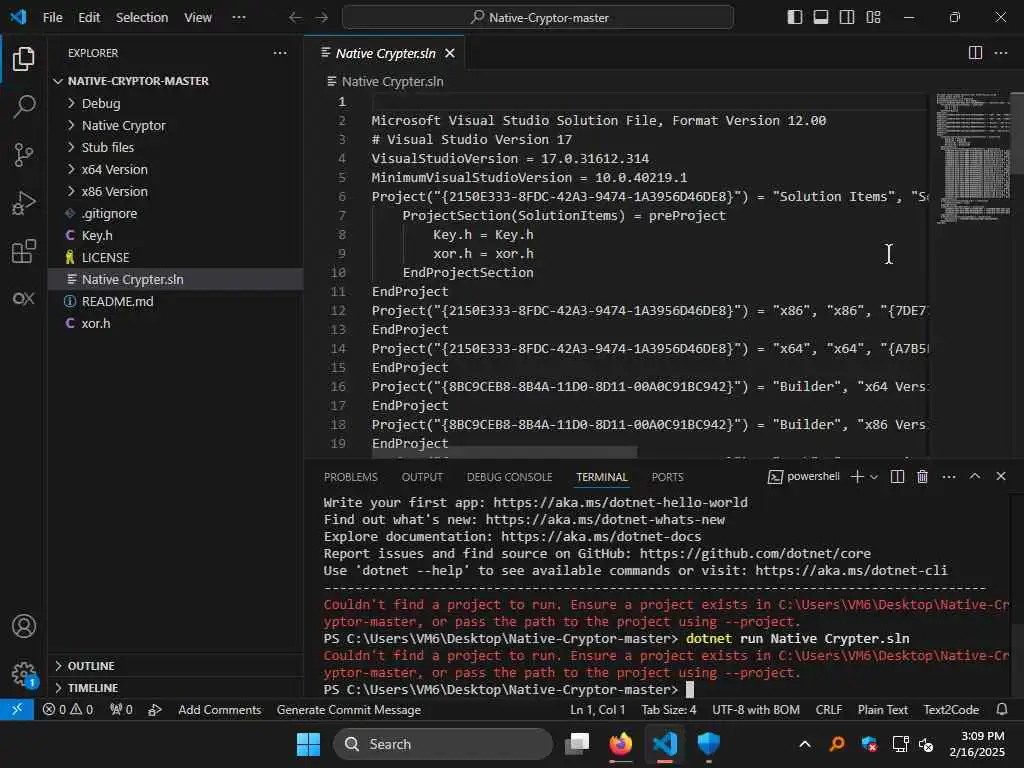Close the terminal panel
This screenshot has height=768, width=1024.
1000,476
